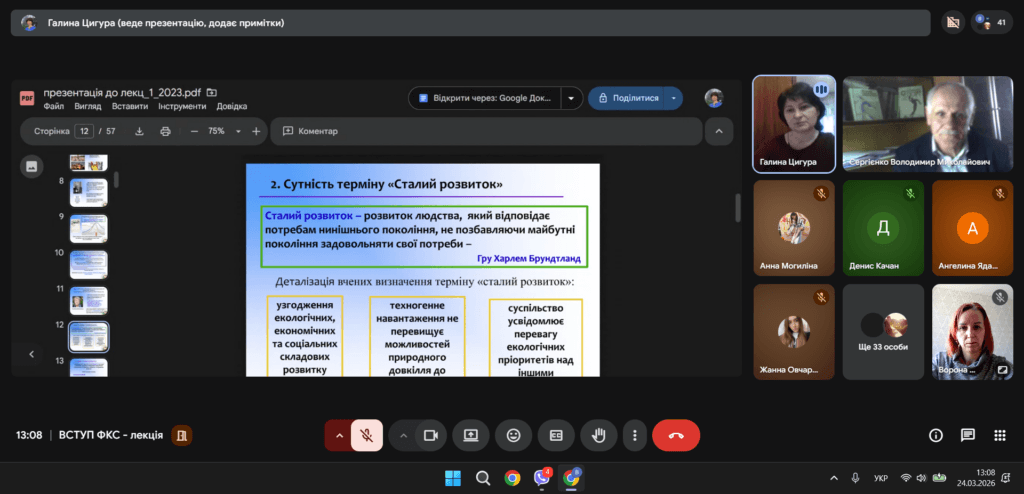Click the print icon in PDF toolbar
Screen dimensions: 1024x494
(165, 131)
